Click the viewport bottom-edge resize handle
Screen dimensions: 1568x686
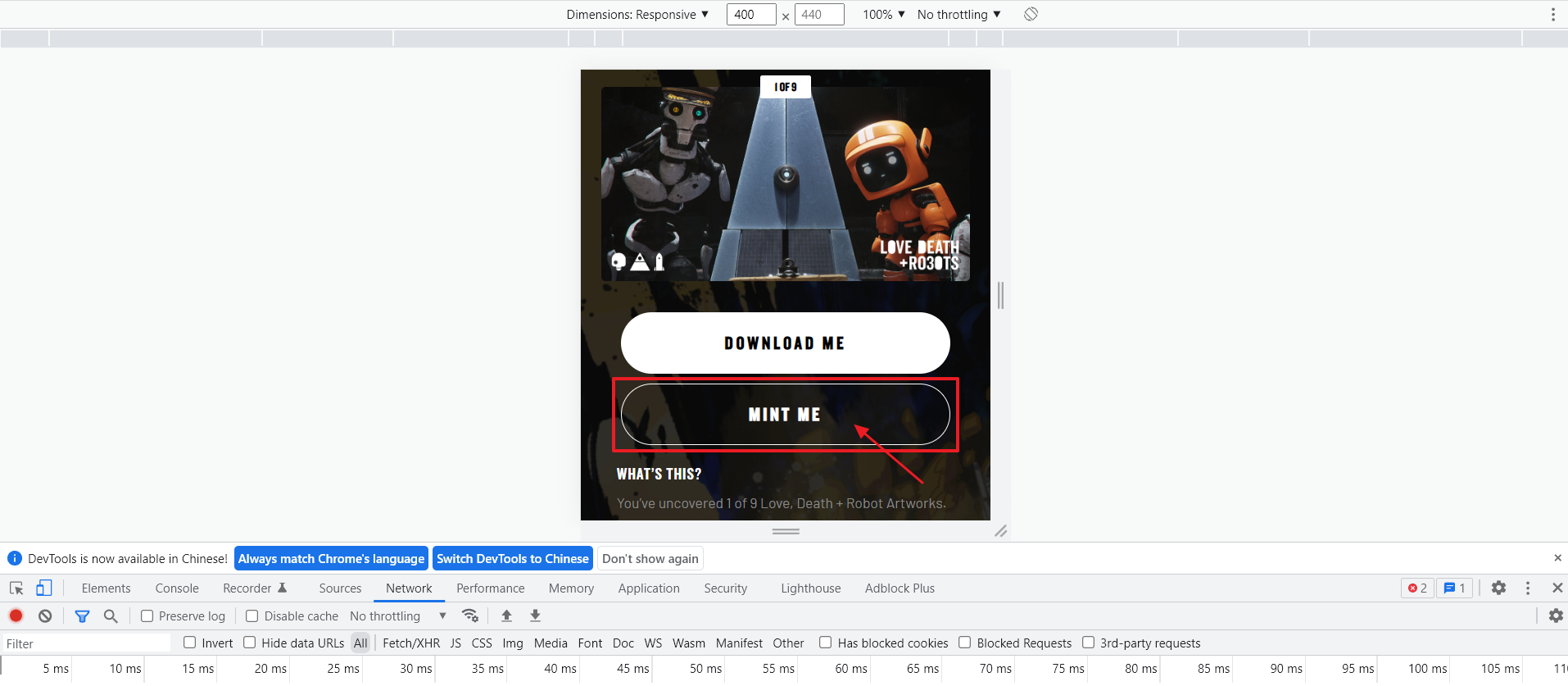(786, 531)
